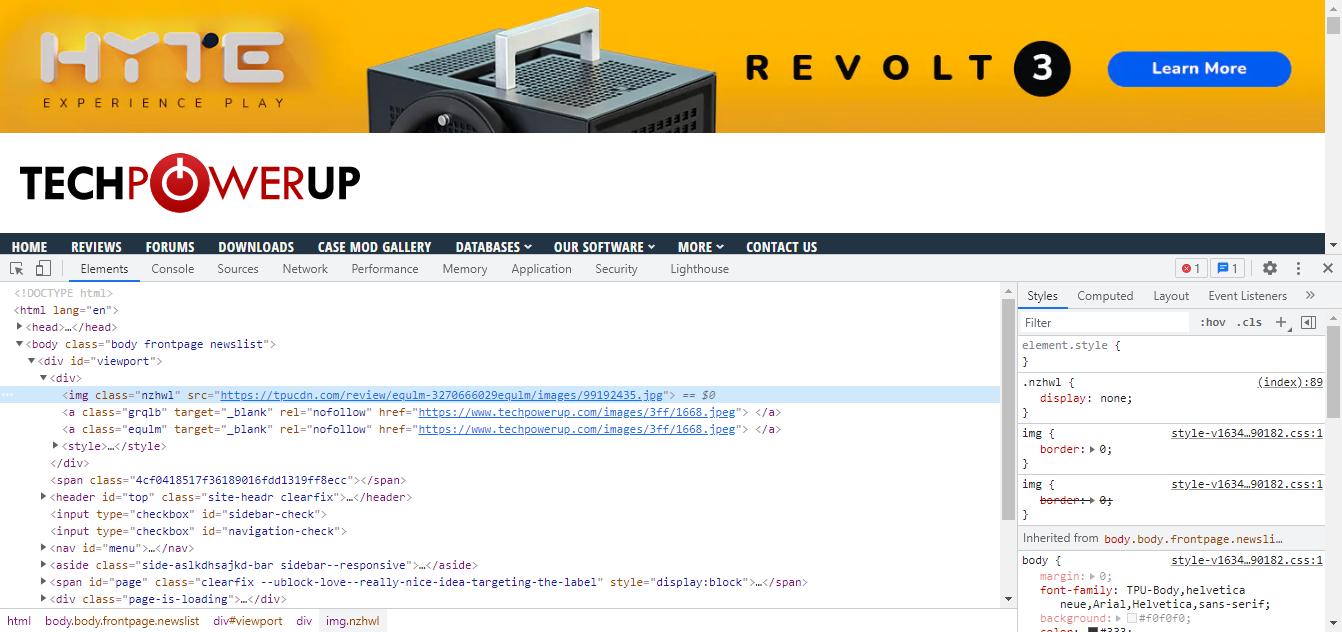Viewport: 1342px width, 632px height.
Task: Toggle the device toolbar emulation icon
Action: pyautogui.click(x=41, y=268)
